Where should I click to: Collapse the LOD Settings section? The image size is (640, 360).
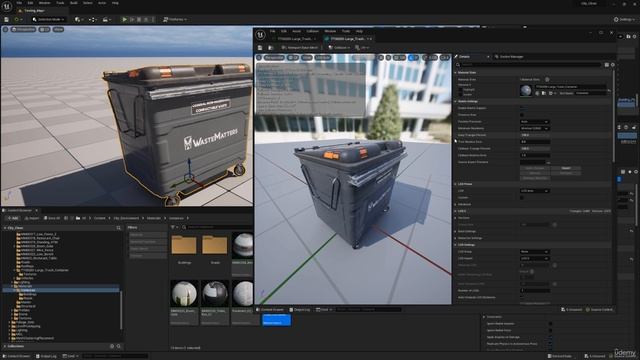coord(456,245)
